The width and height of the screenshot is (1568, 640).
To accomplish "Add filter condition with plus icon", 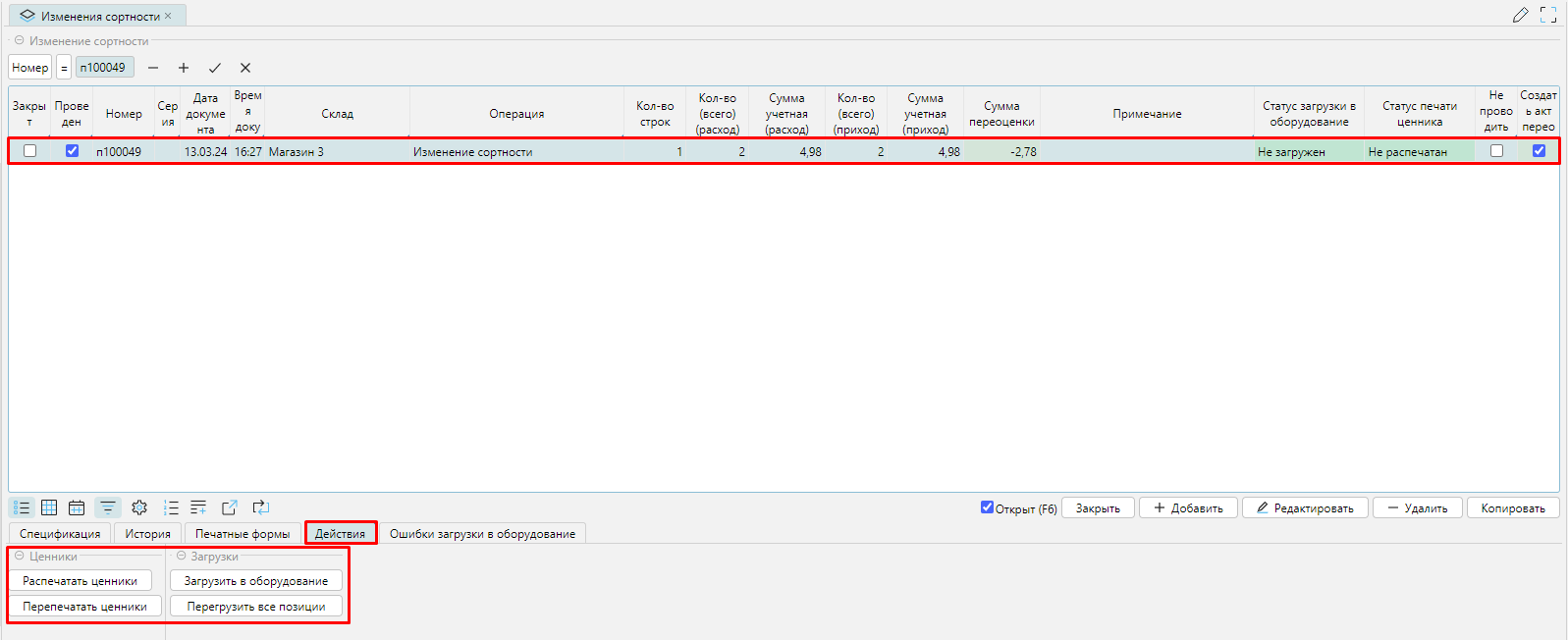I will [184, 68].
